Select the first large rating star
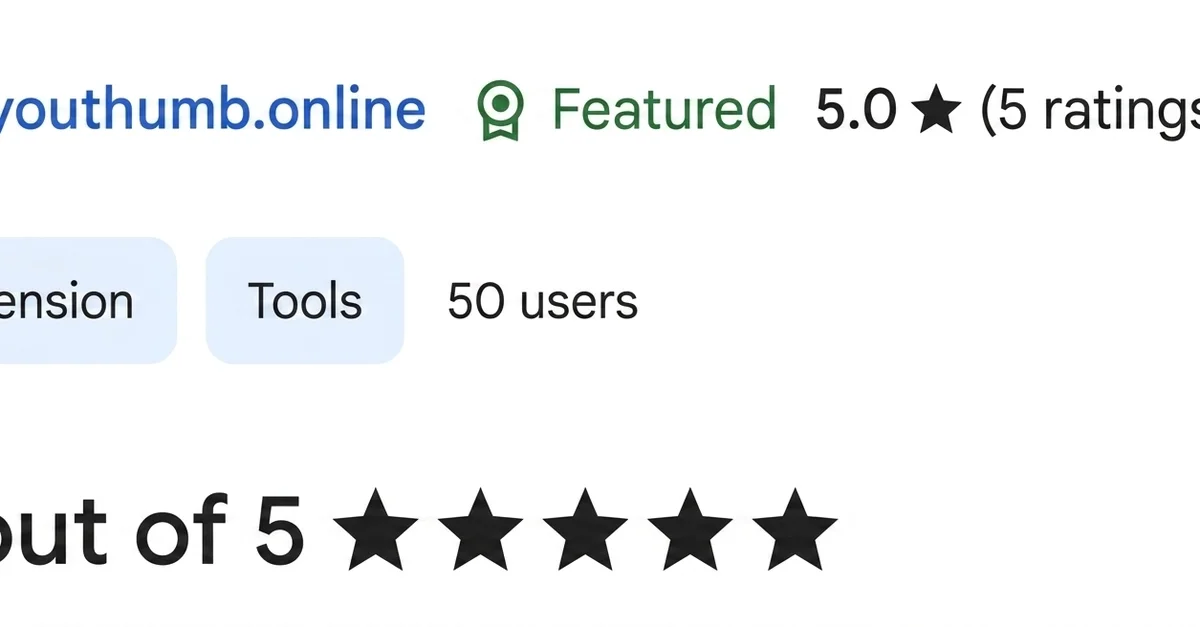This screenshot has width=1200, height=627. [375, 529]
